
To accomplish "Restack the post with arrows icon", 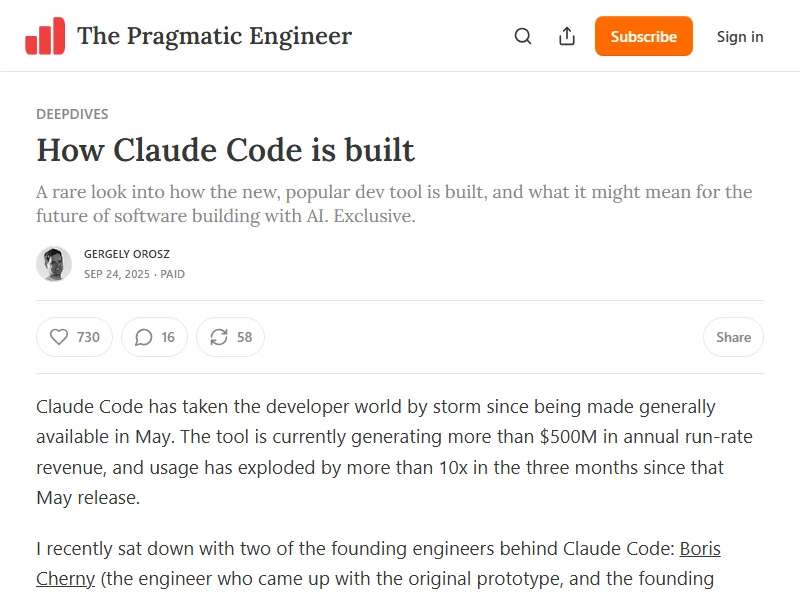I will point(219,337).
